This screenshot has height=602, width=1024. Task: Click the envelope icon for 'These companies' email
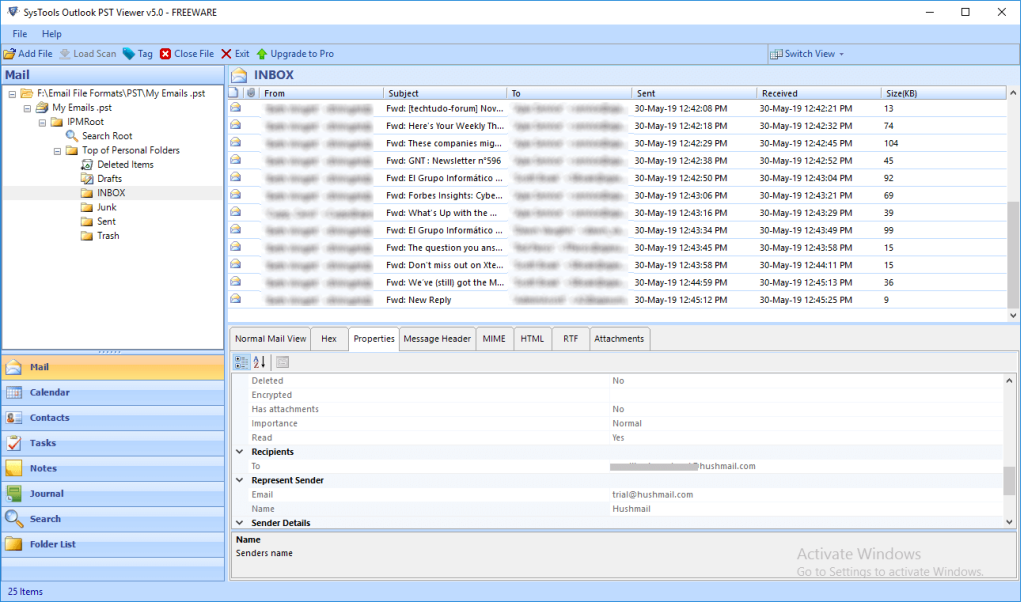click(x=236, y=142)
